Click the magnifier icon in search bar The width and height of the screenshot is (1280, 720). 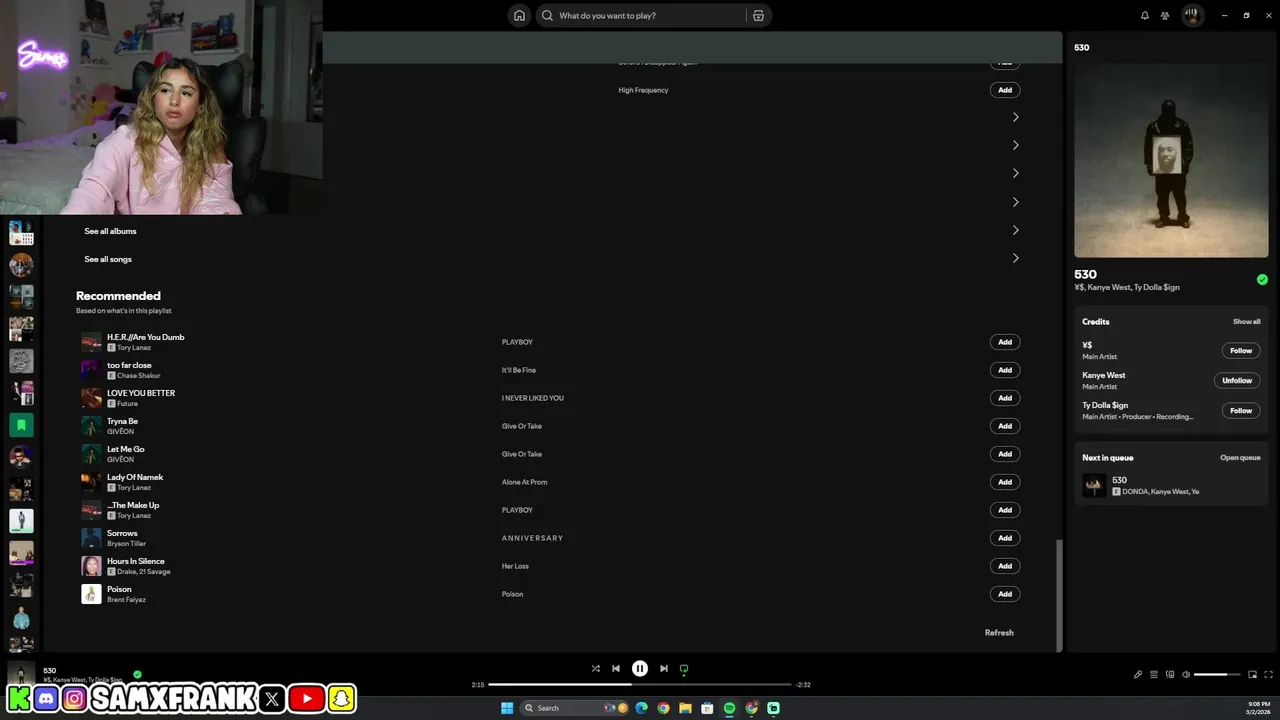coord(547,15)
